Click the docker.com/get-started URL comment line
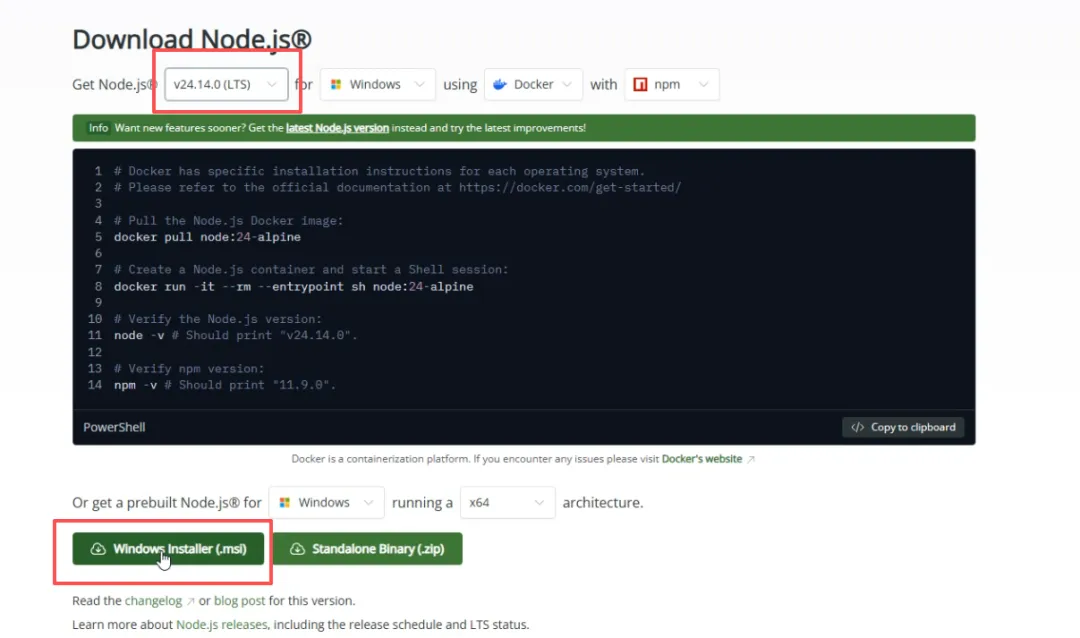This screenshot has width=1080, height=638. [397, 187]
